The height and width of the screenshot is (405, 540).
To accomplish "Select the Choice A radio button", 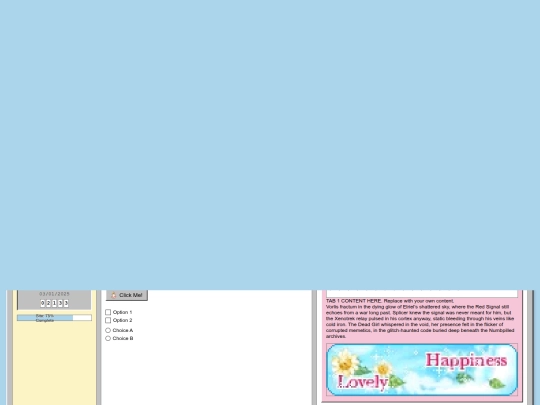I will (x=108, y=330).
